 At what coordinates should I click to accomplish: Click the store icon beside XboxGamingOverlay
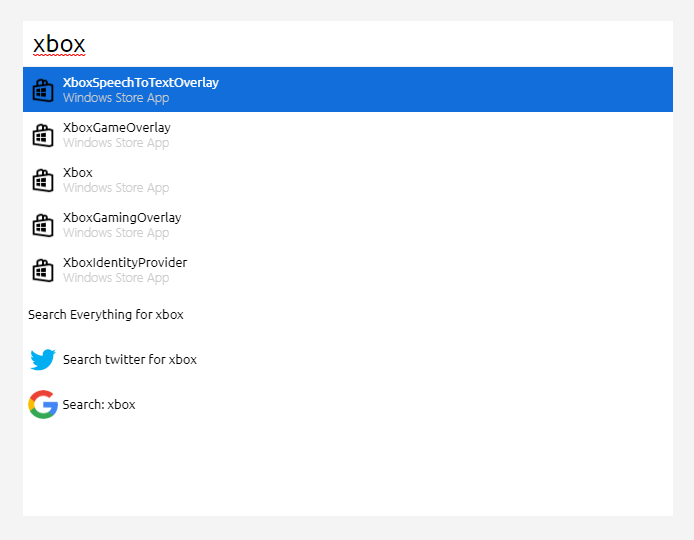[43, 225]
